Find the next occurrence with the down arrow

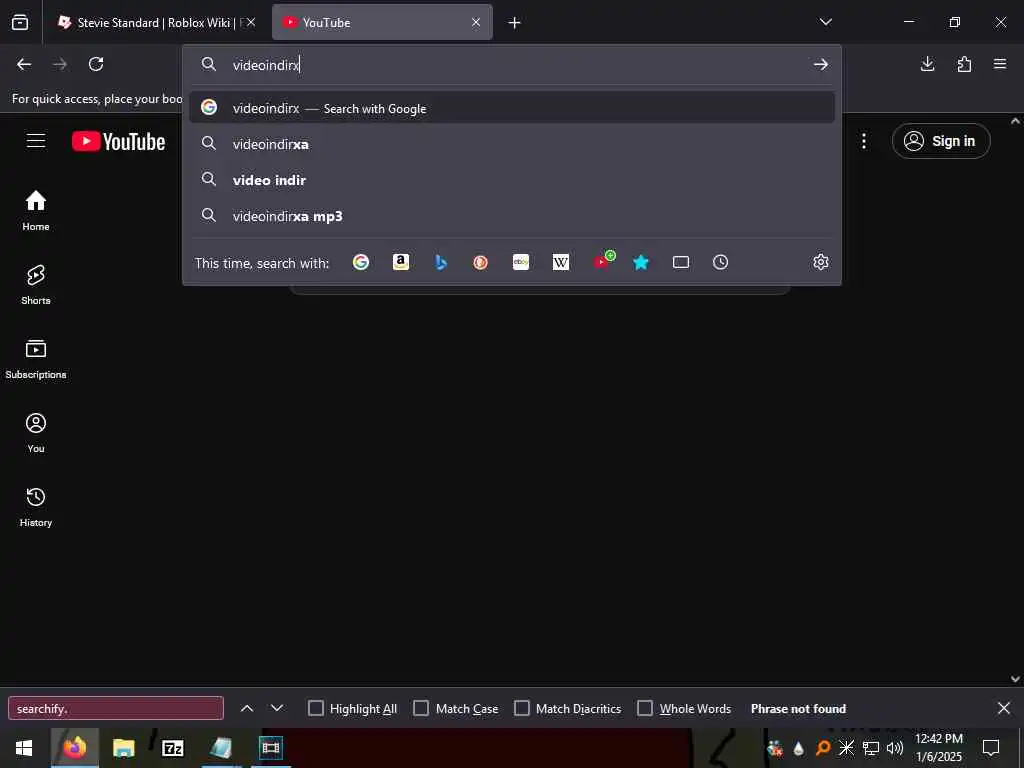point(277,709)
